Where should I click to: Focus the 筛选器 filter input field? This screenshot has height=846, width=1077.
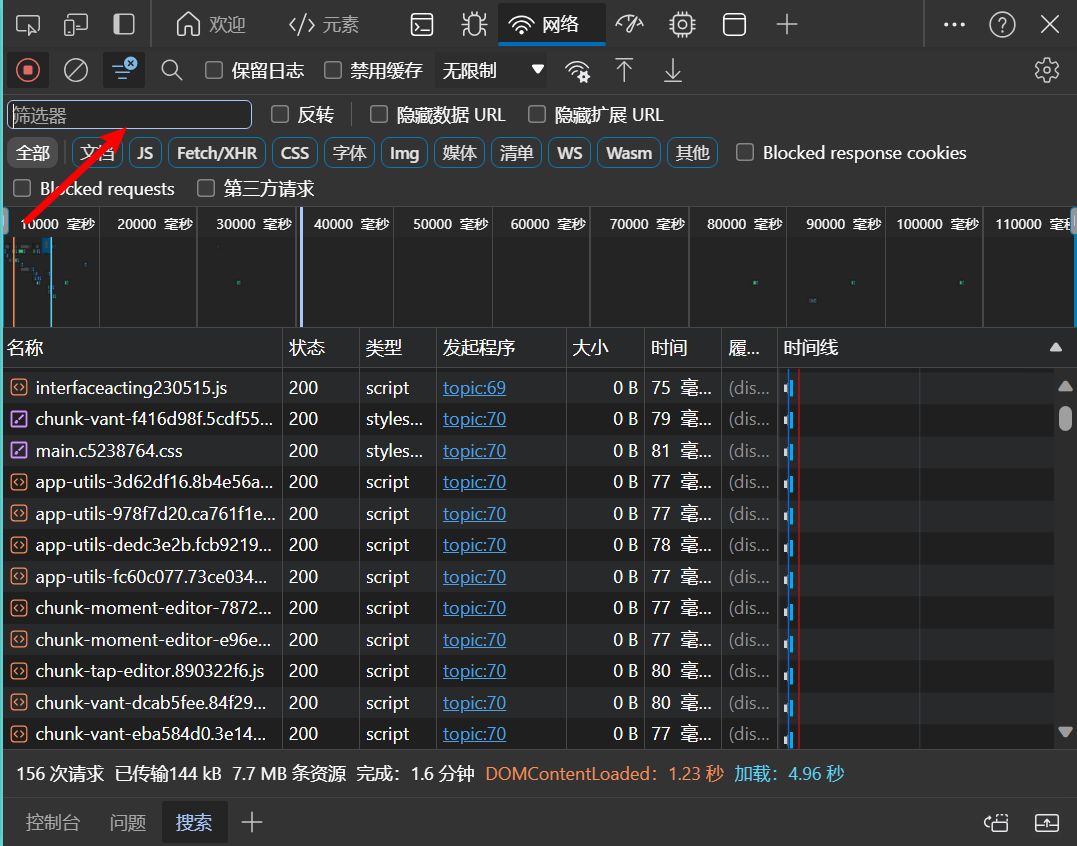[x=129, y=115]
